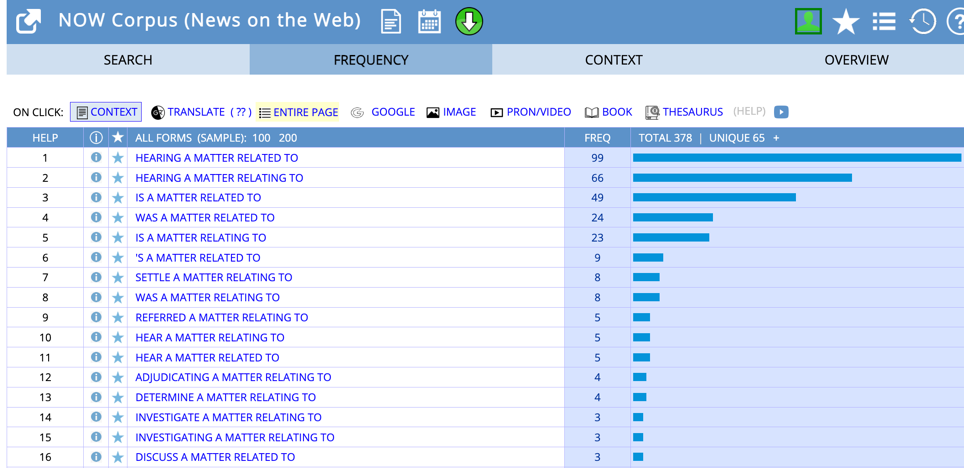Screen dimensions: 964x468
Task: Open the white star favorites icon in header
Action: [846, 23]
